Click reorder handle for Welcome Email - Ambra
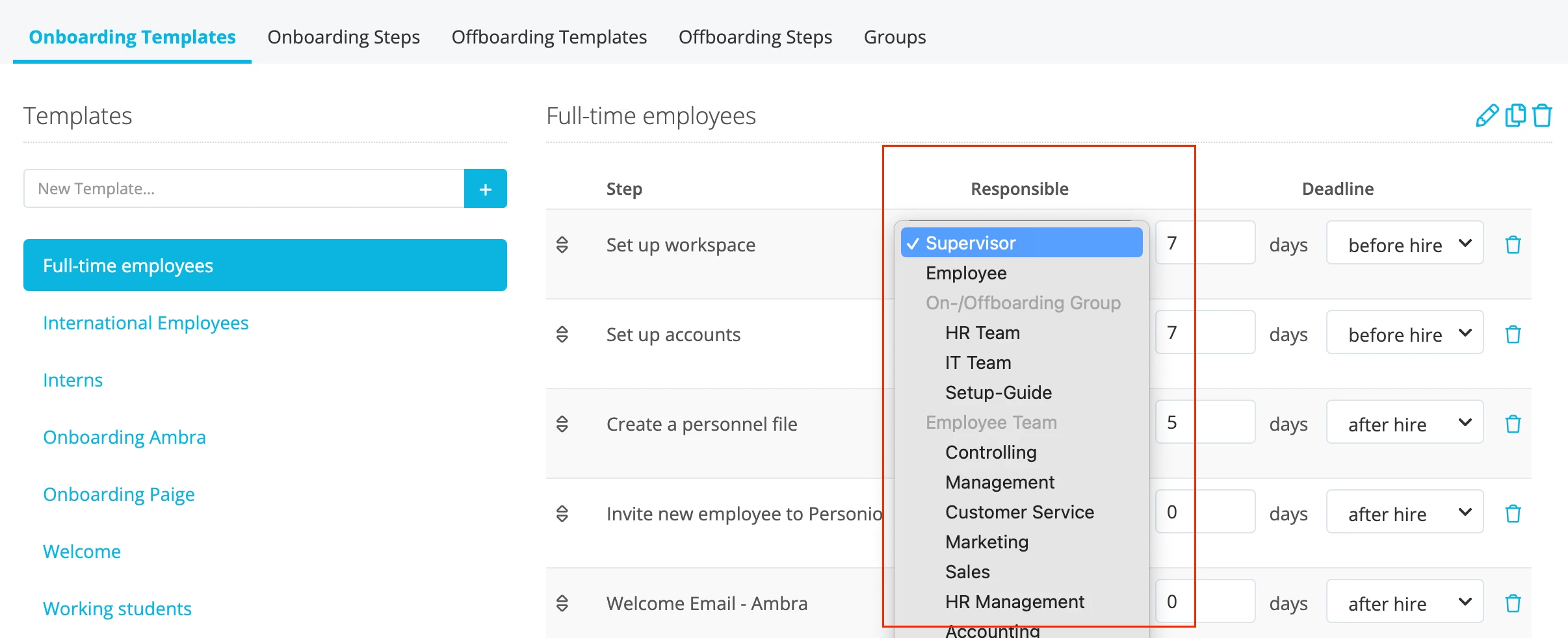Screen dimensions: 1568x638 pos(562,603)
